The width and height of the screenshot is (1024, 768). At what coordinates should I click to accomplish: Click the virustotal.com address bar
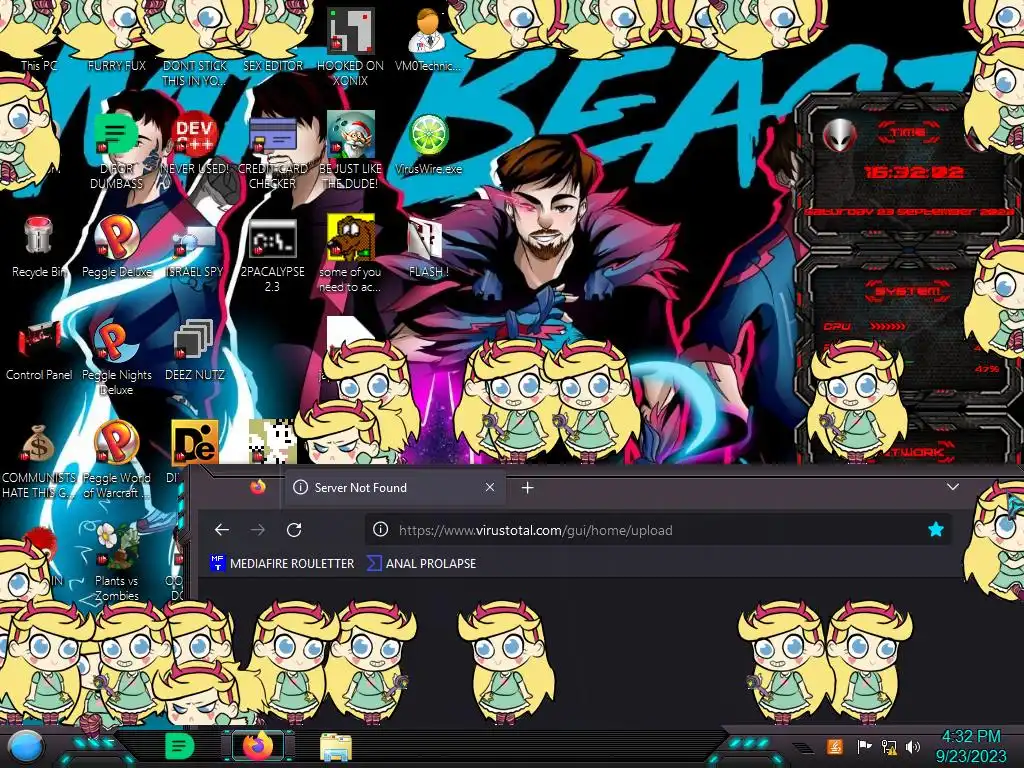(x=656, y=530)
